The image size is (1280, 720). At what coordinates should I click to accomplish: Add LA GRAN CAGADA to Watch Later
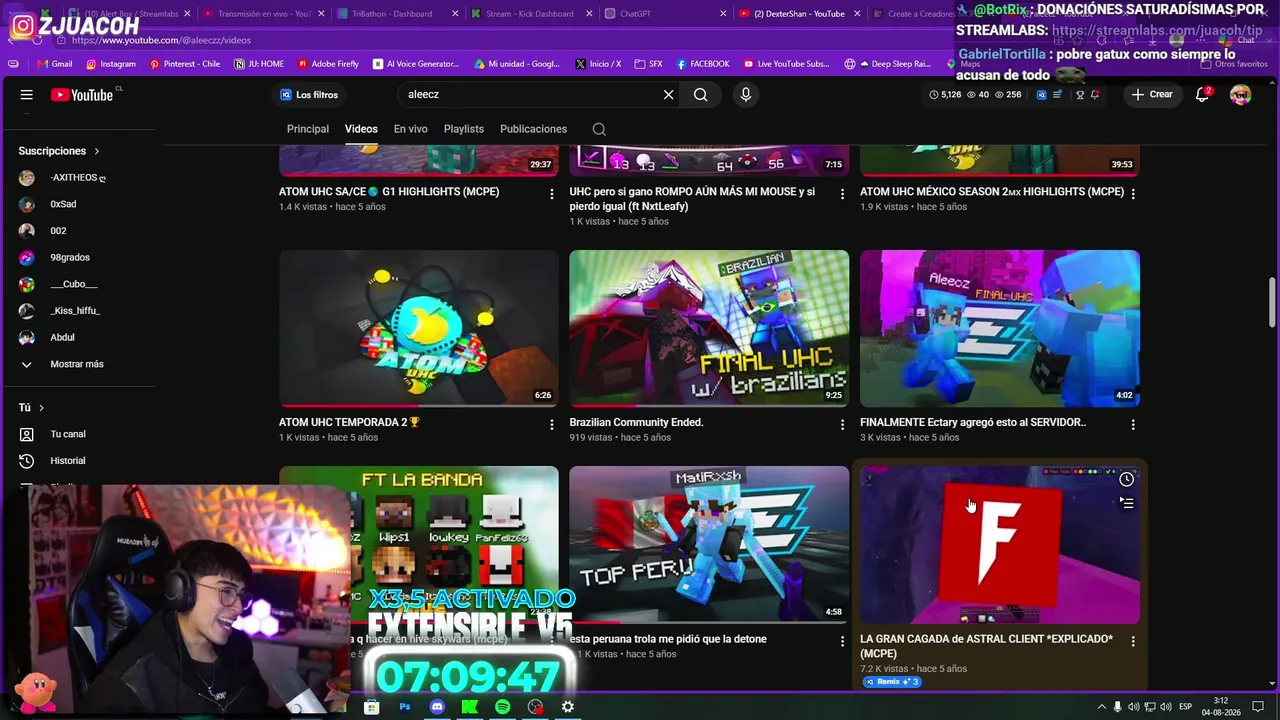[x=1126, y=479]
